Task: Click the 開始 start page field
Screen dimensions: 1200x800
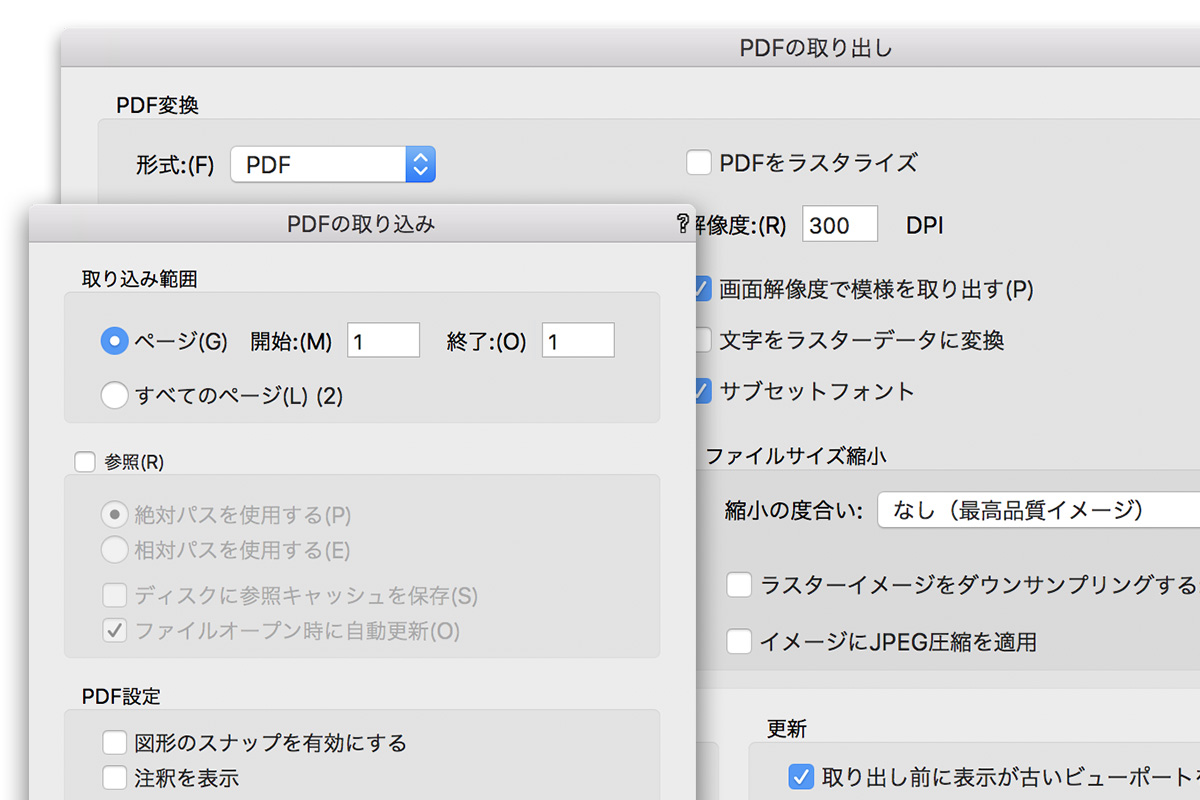Action: [383, 341]
